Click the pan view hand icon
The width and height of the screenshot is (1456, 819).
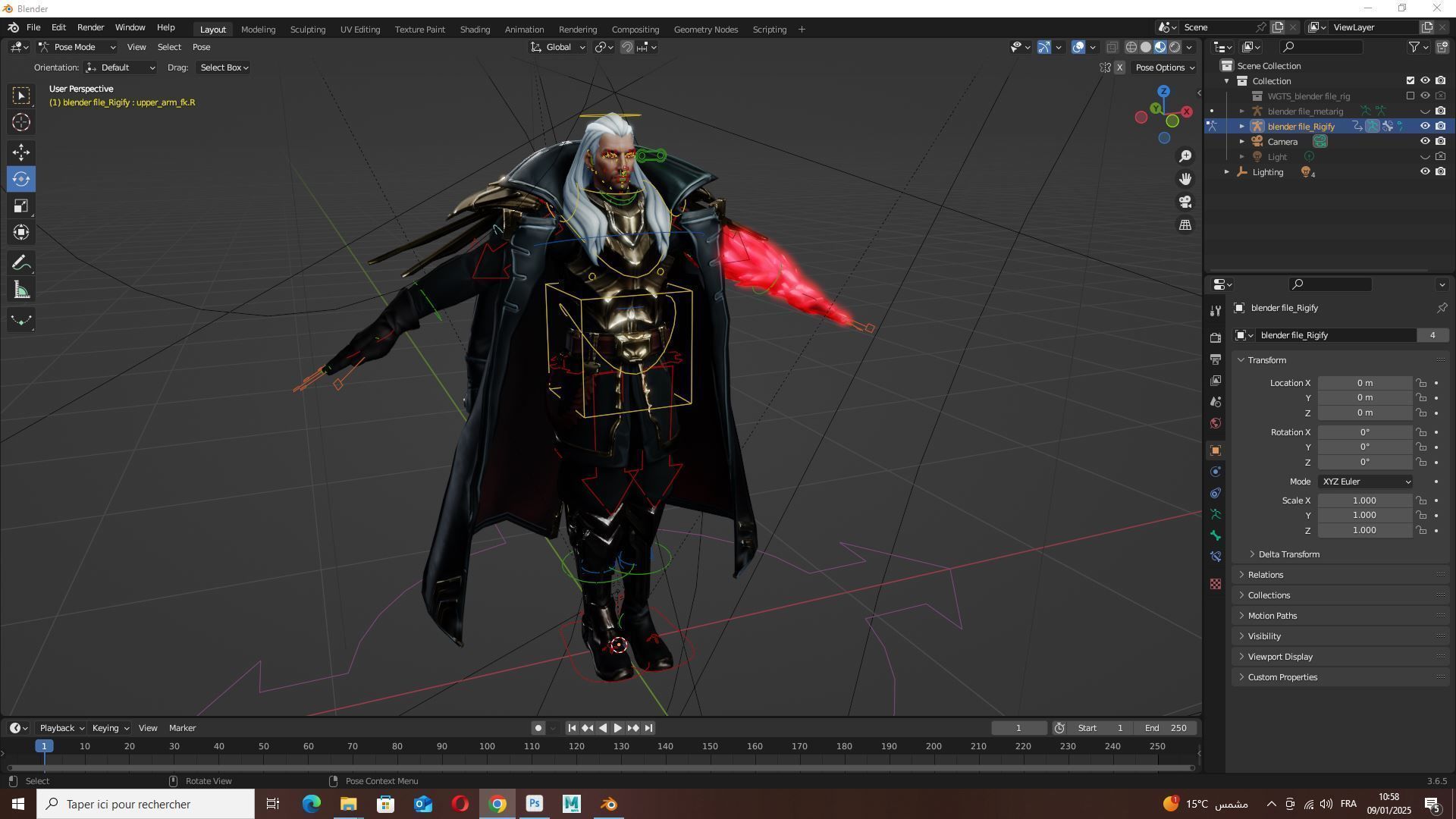pos(1185,179)
